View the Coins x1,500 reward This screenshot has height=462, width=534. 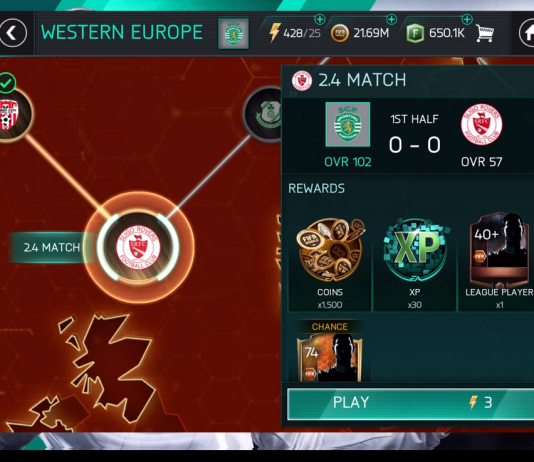(330, 264)
